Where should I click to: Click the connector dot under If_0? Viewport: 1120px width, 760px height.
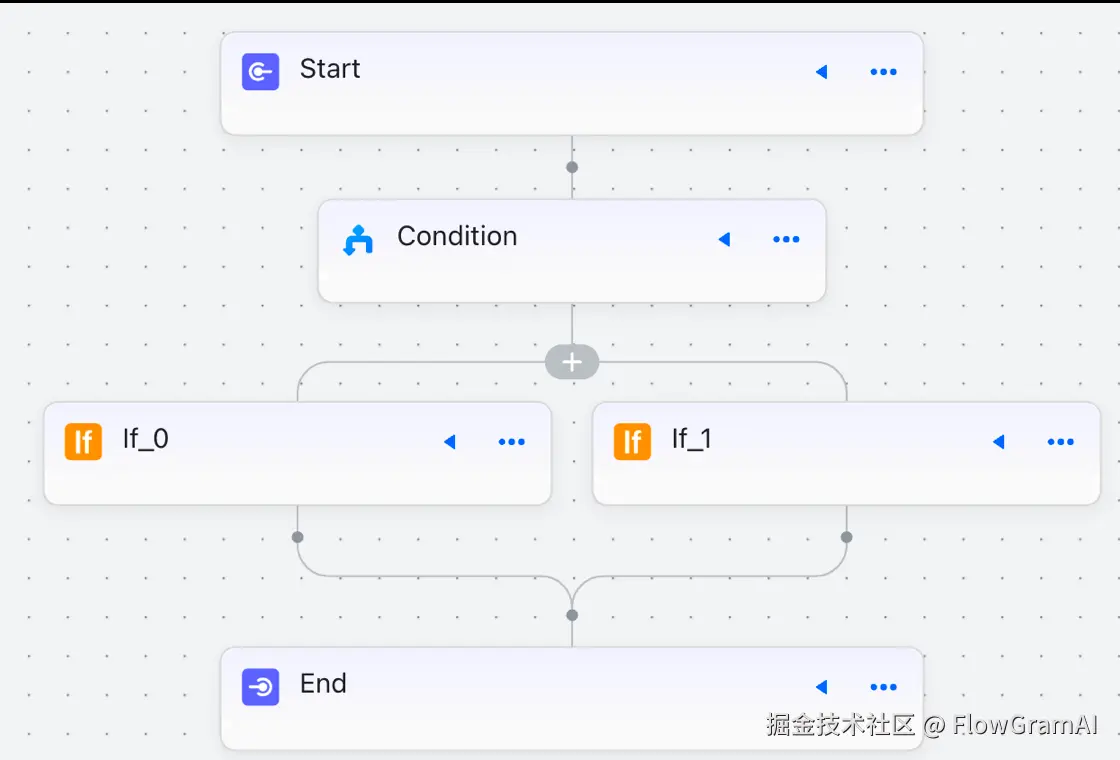[x=297, y=537]
